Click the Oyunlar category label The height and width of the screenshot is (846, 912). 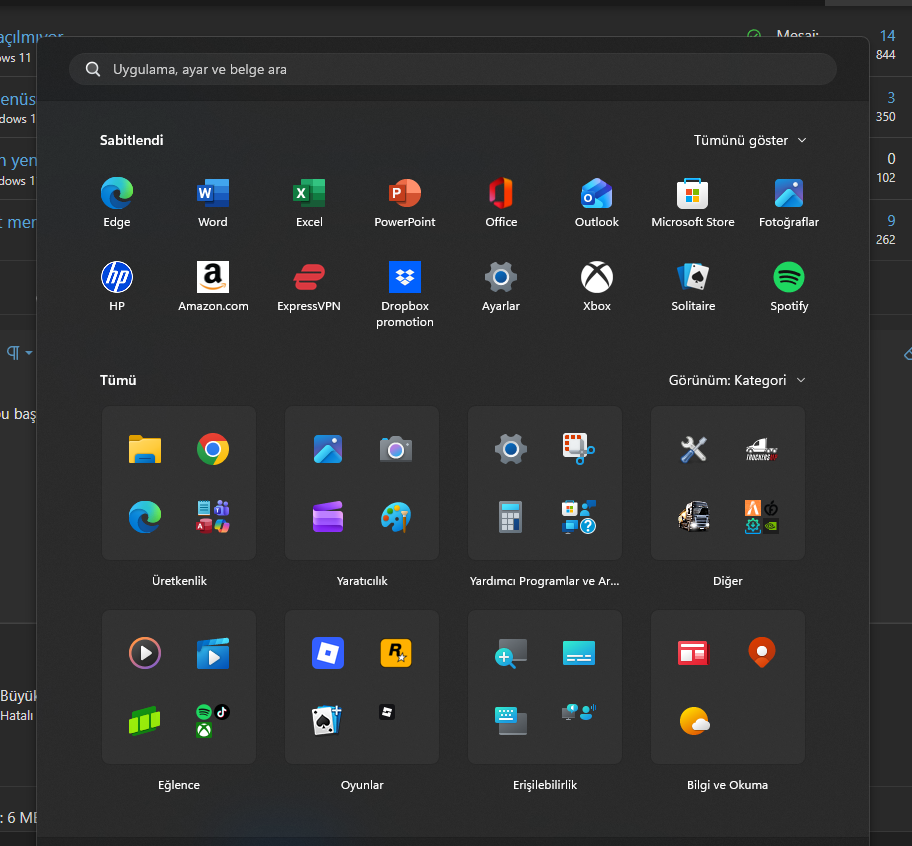pos(362,785)
